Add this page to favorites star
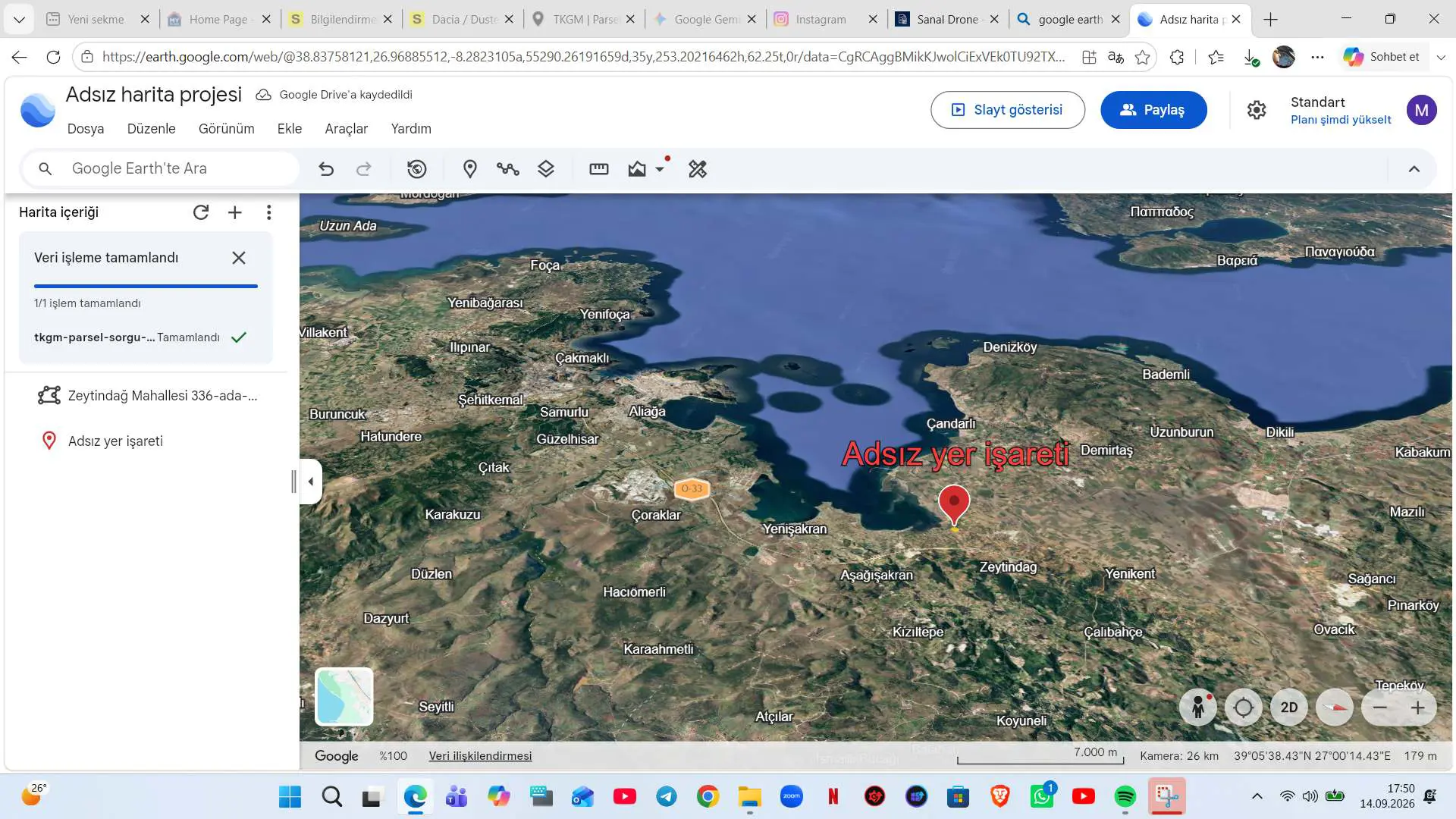The width and height of the screenshot is (1456, 819). 1142,57
